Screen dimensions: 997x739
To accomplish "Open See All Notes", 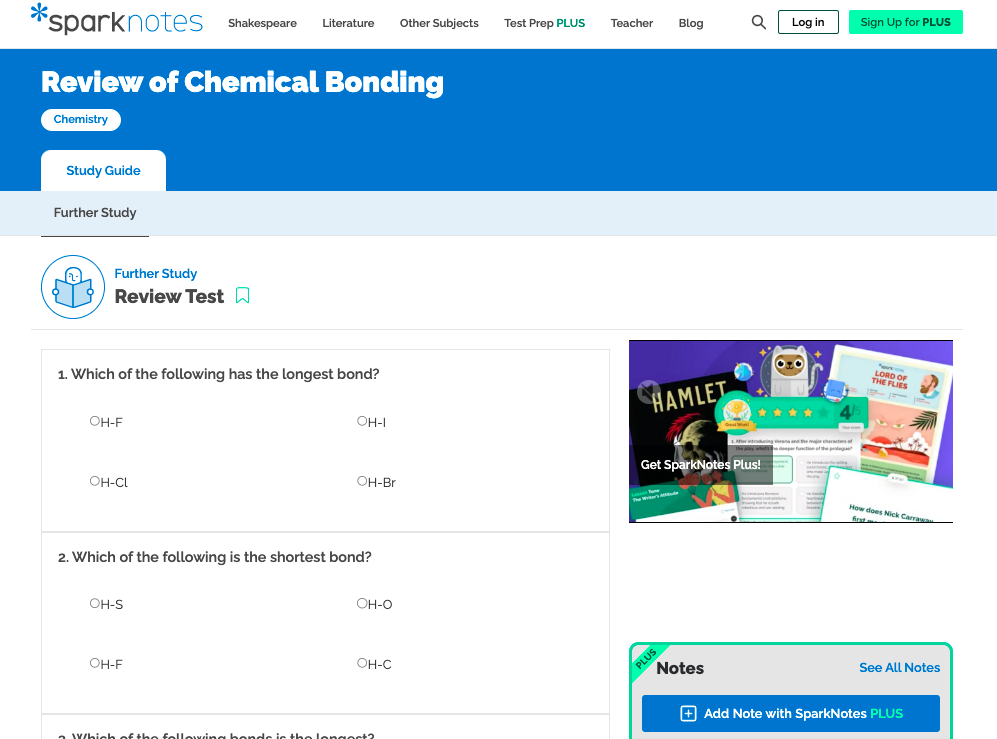I will (x=899, y=667).
